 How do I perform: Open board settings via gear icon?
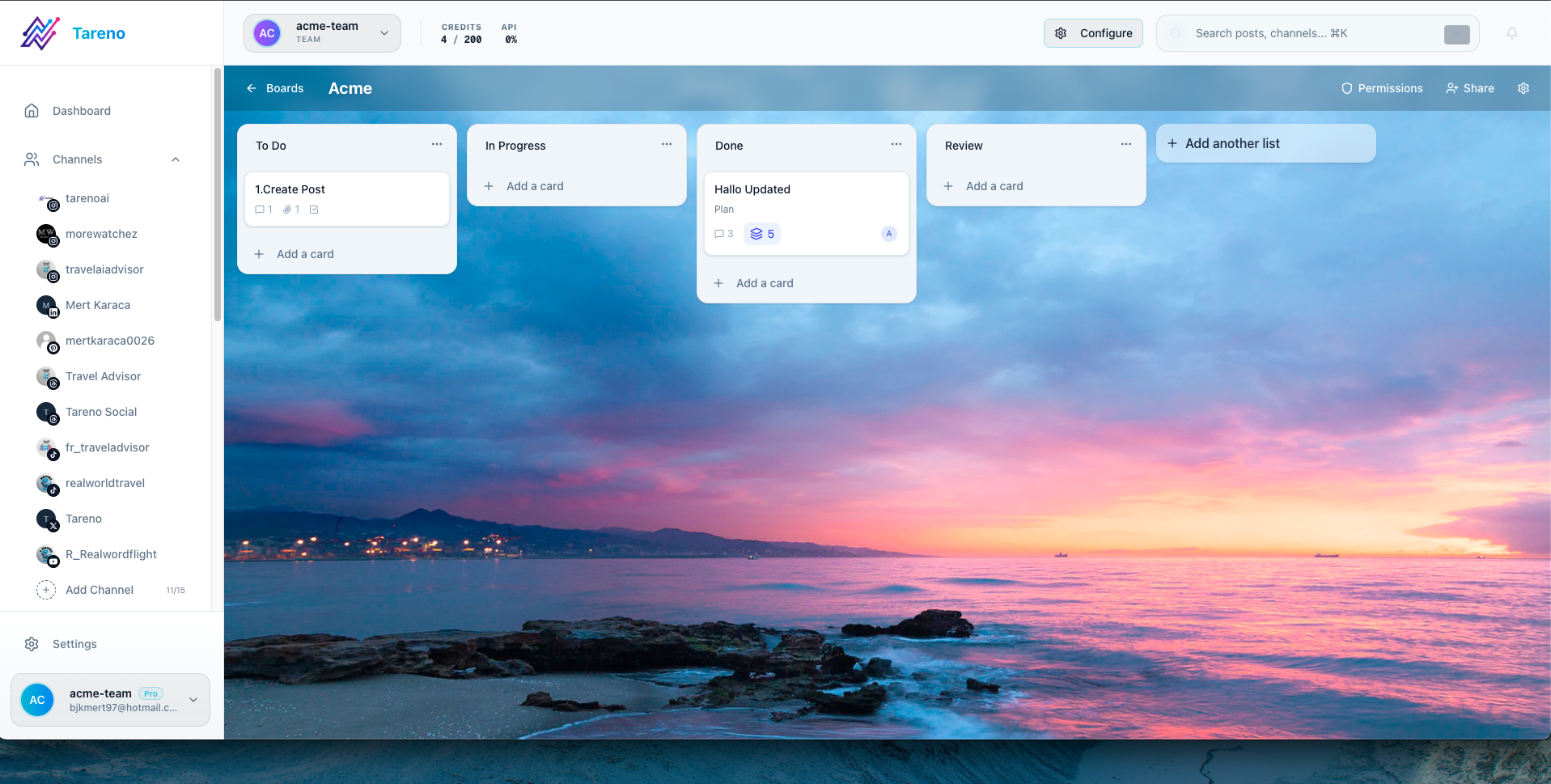[x=1523, y=88]
